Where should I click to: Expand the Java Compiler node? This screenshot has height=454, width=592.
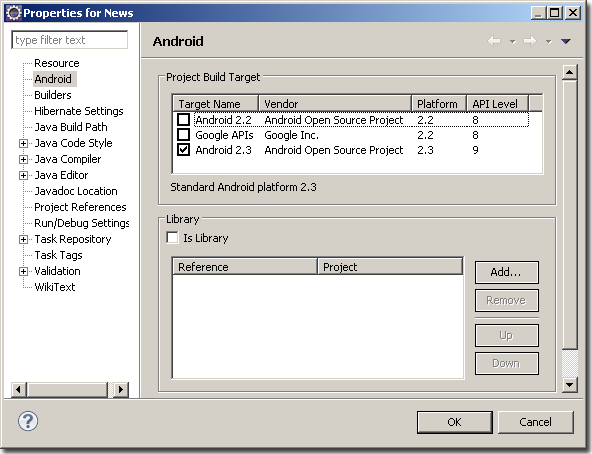[23, 159]
